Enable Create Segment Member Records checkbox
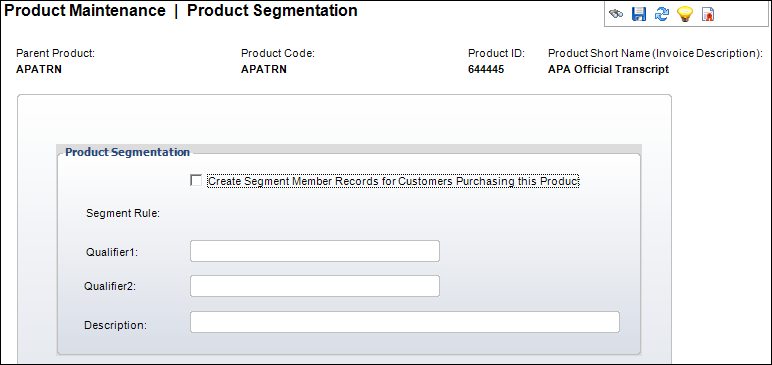772x365 pixels. [196, 181]
